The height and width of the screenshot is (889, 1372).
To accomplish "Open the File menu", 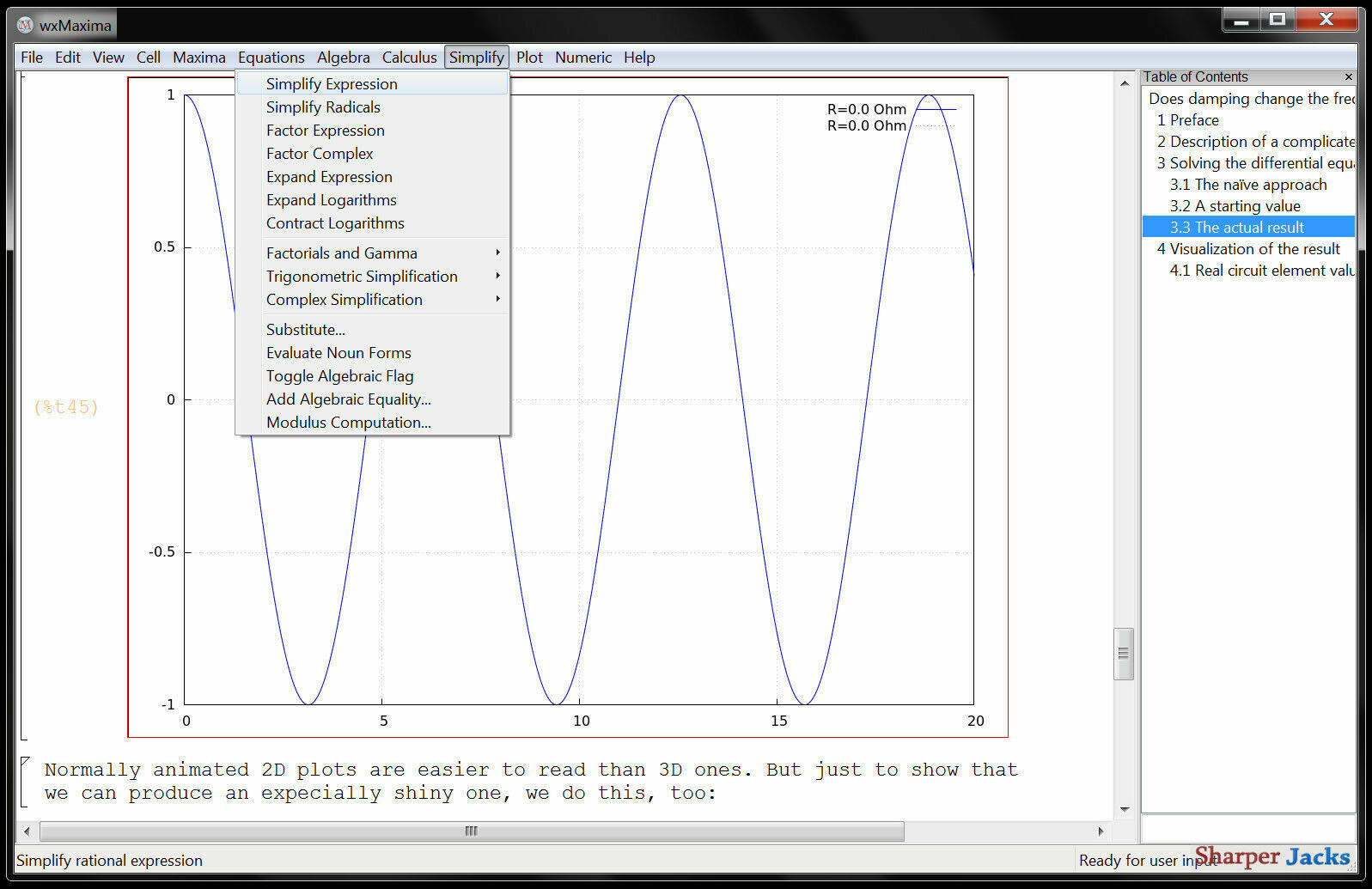I will point(32,58).
